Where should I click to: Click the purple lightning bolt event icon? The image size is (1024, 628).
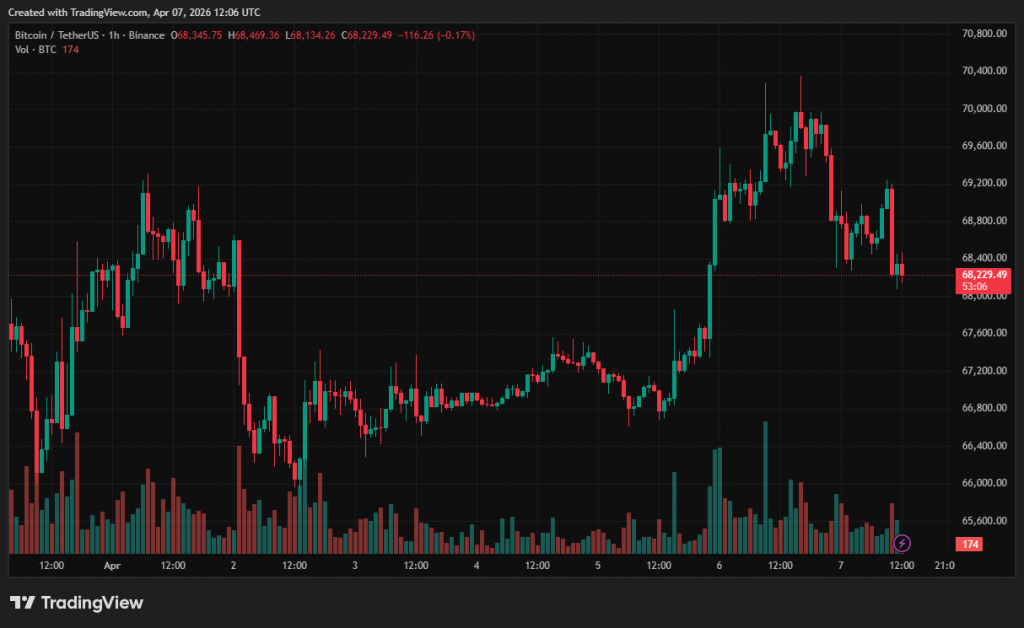point(902,543)
